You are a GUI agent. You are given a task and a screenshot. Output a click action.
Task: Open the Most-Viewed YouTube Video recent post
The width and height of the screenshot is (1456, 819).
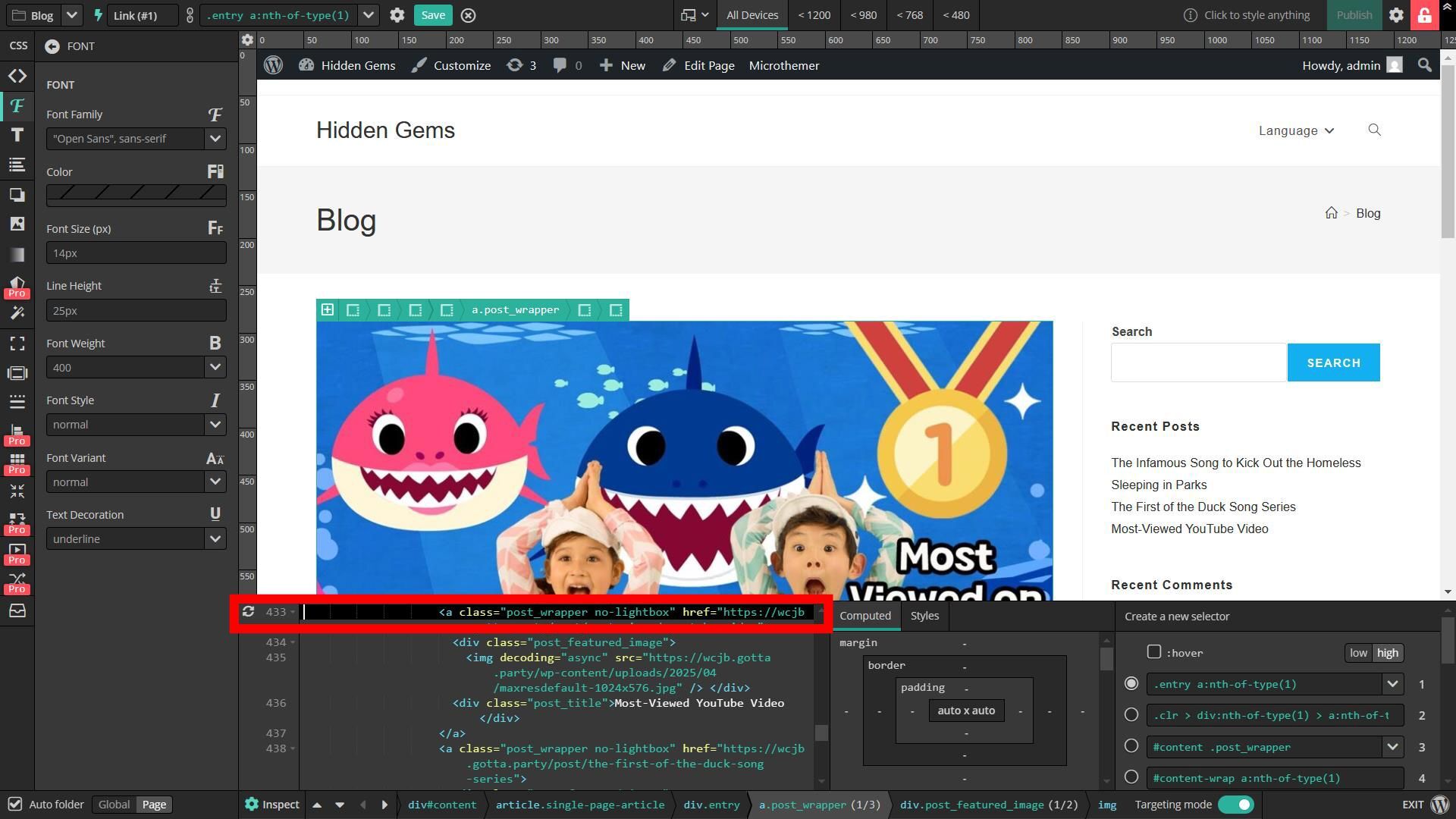[1189, 529]
